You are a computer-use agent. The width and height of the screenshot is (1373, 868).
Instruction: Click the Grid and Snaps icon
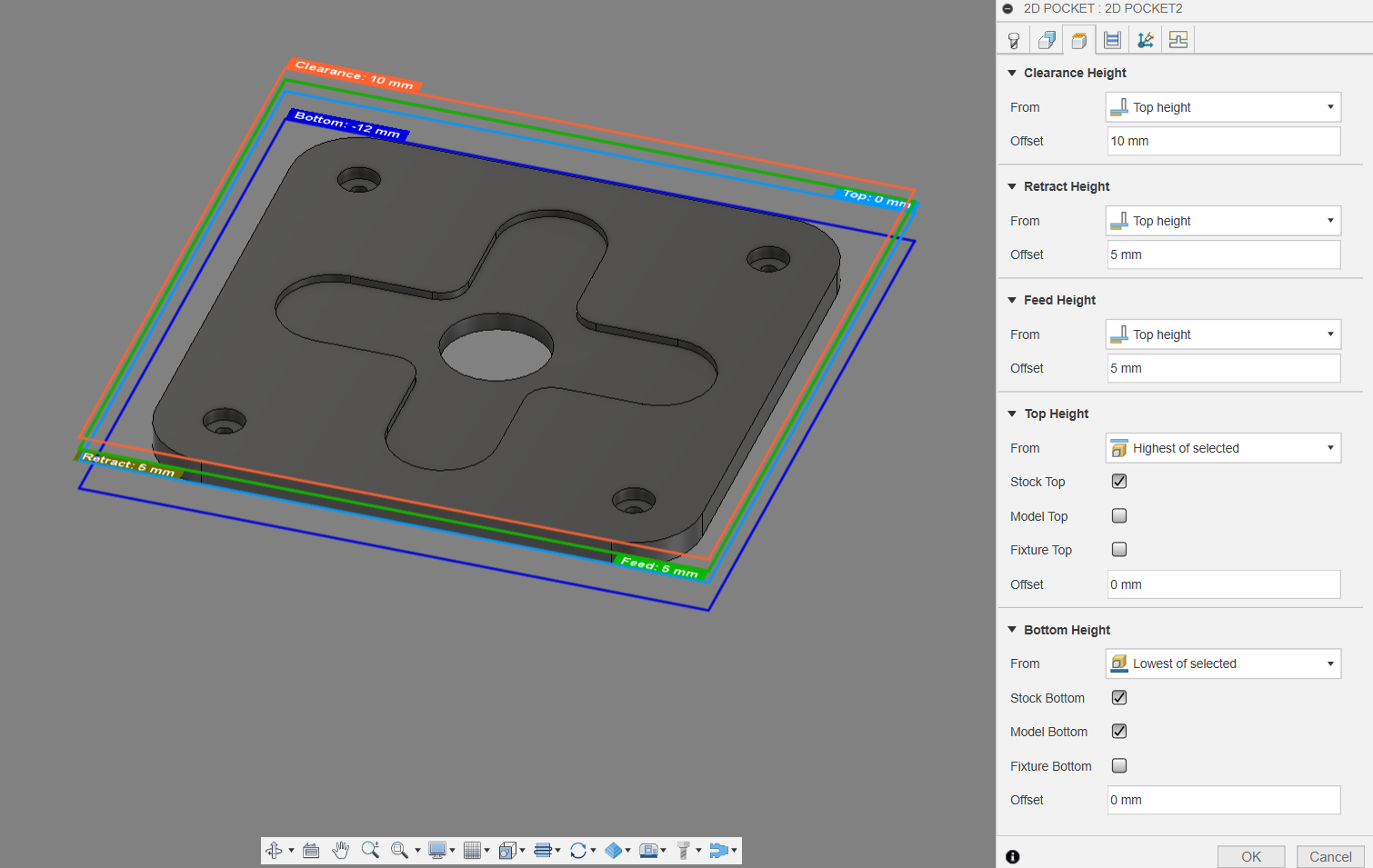[x=472, y=851]
